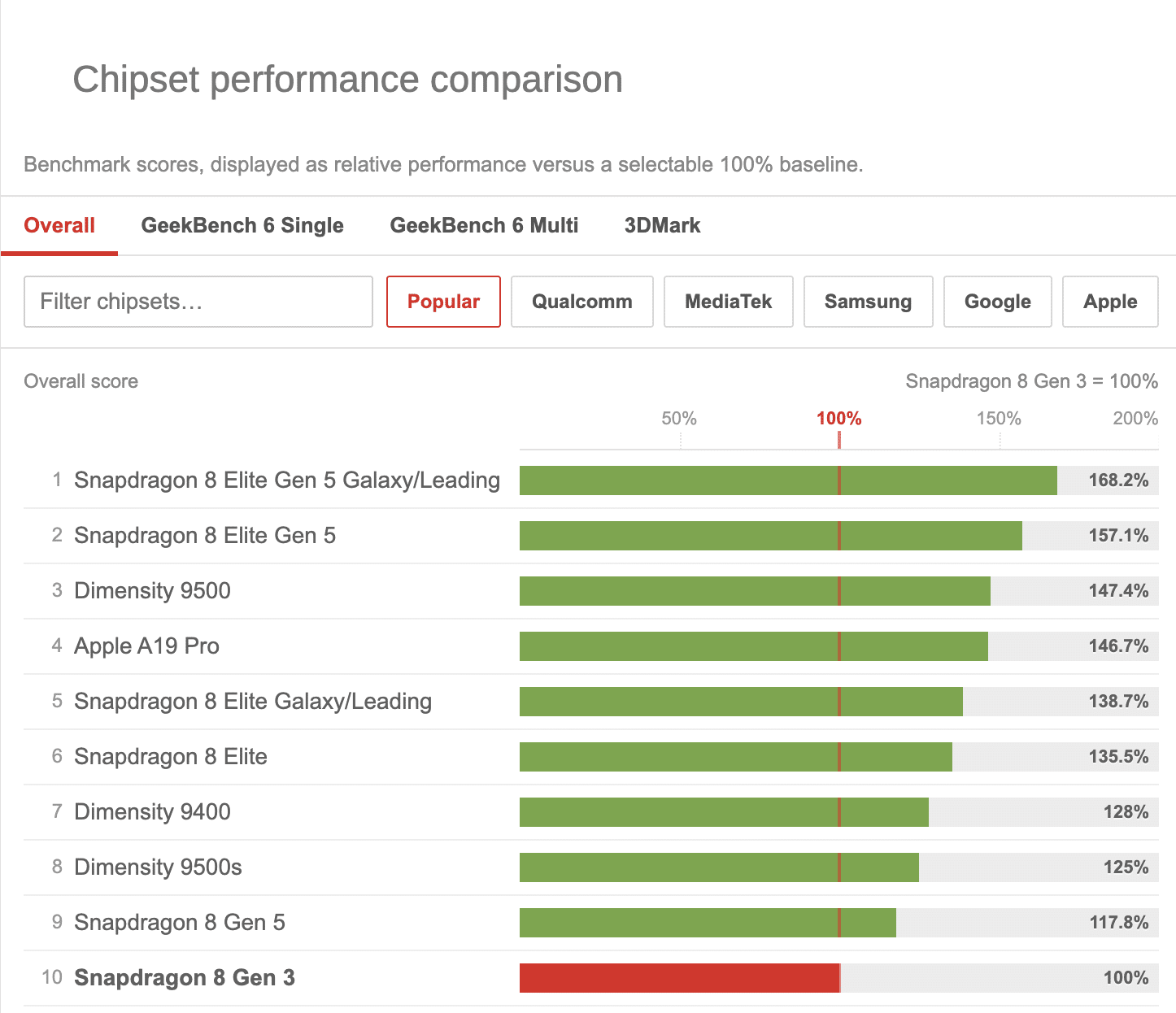
Task: Open the GeekBench 6 Single tab
Action: point(242,225)
